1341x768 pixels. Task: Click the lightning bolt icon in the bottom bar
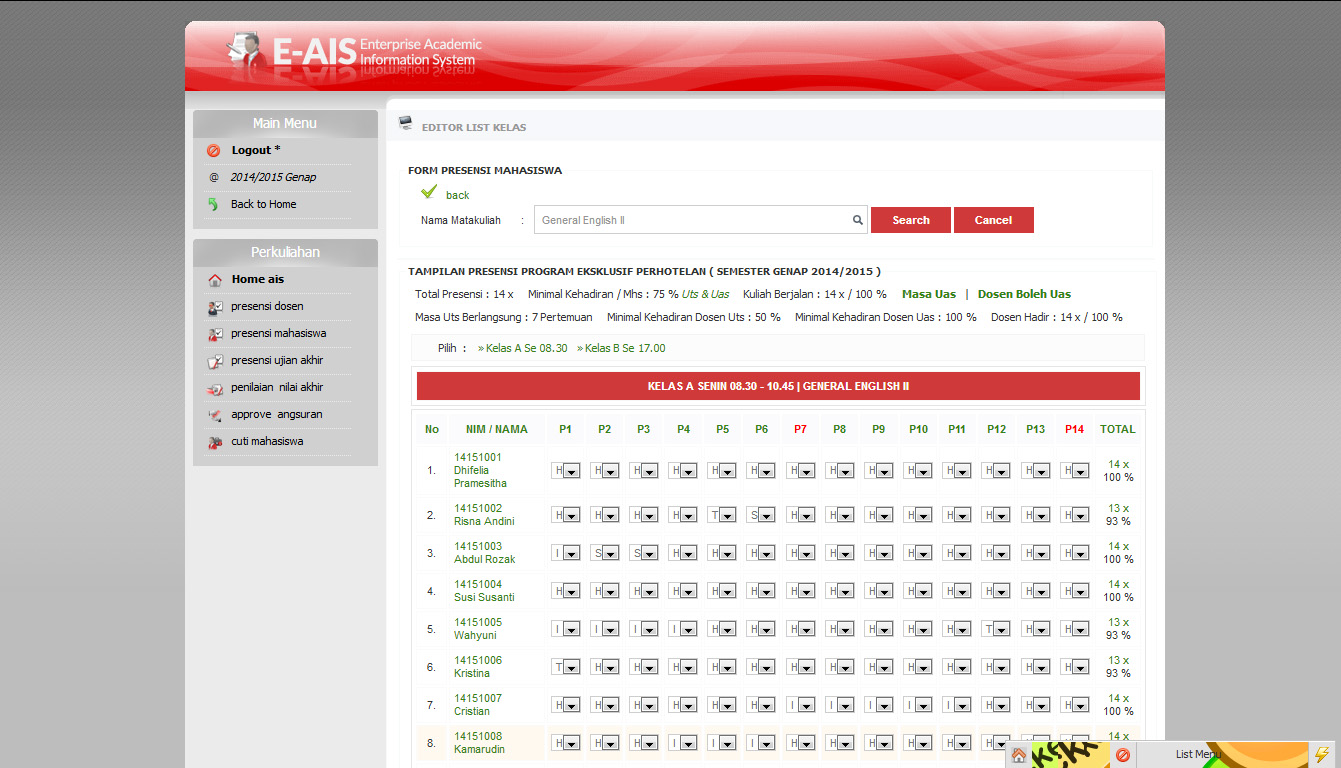coord(1321,755)
